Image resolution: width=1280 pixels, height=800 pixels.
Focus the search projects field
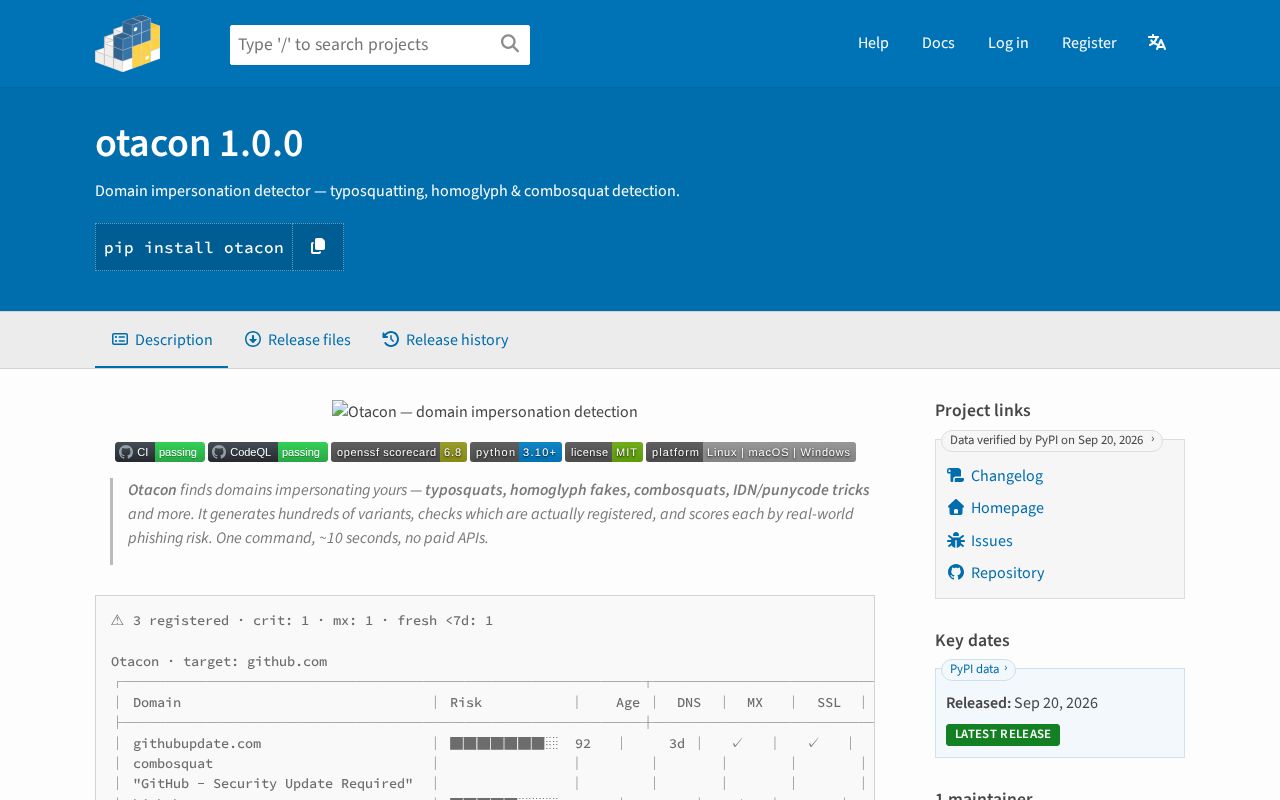380,45
